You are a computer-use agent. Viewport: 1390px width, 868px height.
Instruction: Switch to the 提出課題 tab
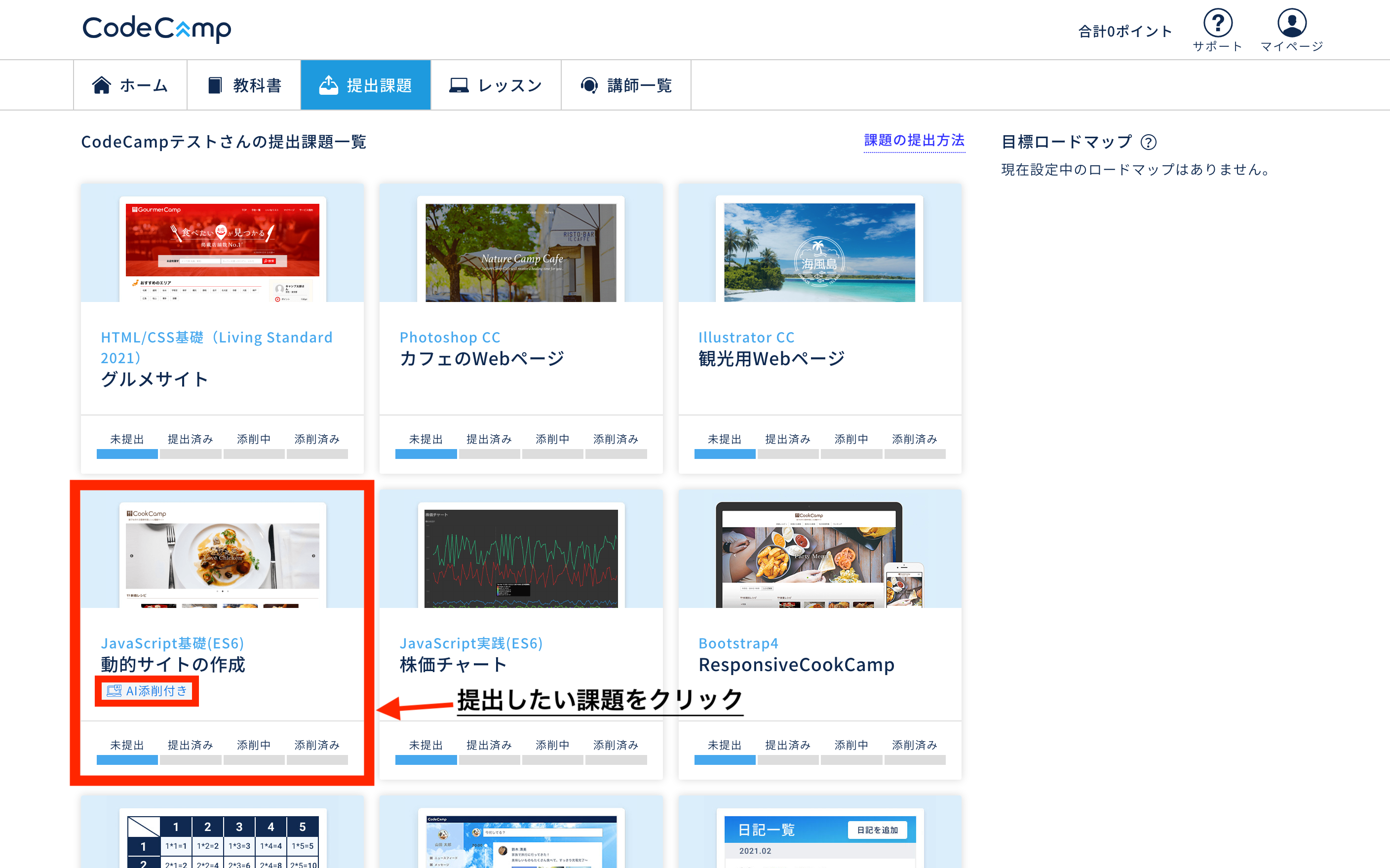366,85
